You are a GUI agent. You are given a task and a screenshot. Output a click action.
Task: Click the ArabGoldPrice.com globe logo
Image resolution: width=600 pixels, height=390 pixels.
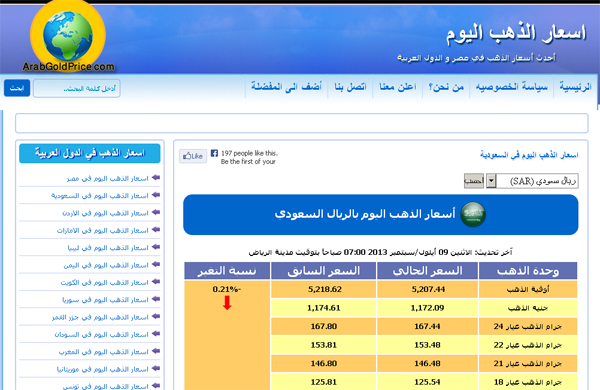coord(68,37)
